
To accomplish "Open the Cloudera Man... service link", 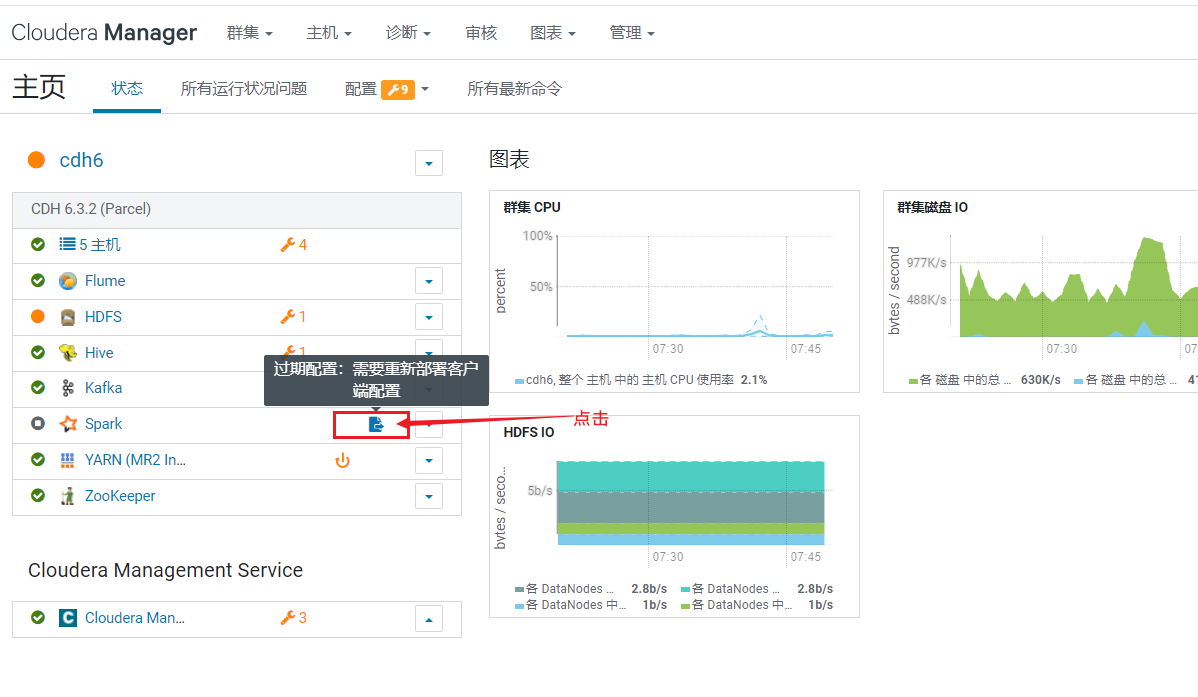I will coord(134,618).
